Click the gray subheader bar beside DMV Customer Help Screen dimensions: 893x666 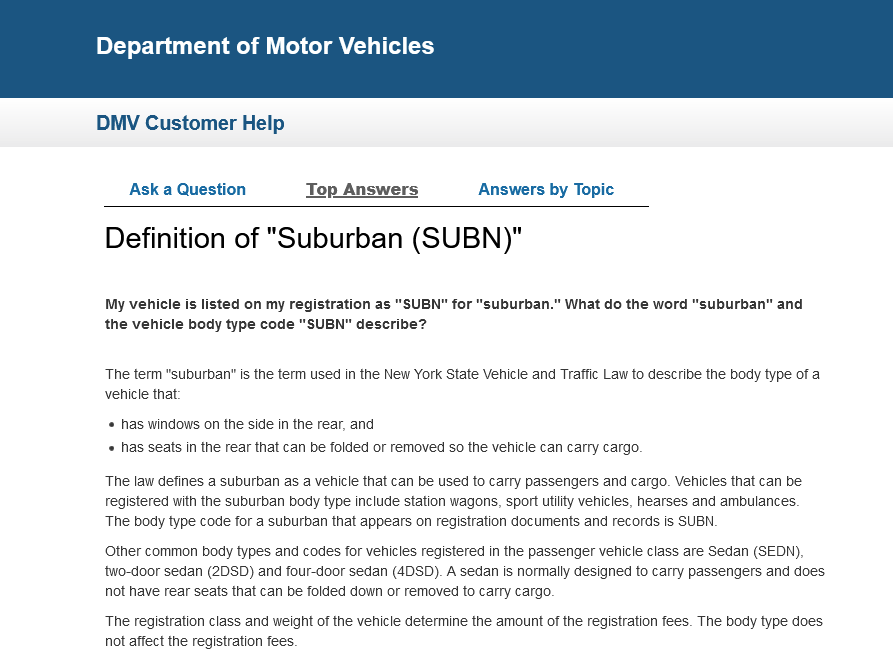tap(587, 122)
